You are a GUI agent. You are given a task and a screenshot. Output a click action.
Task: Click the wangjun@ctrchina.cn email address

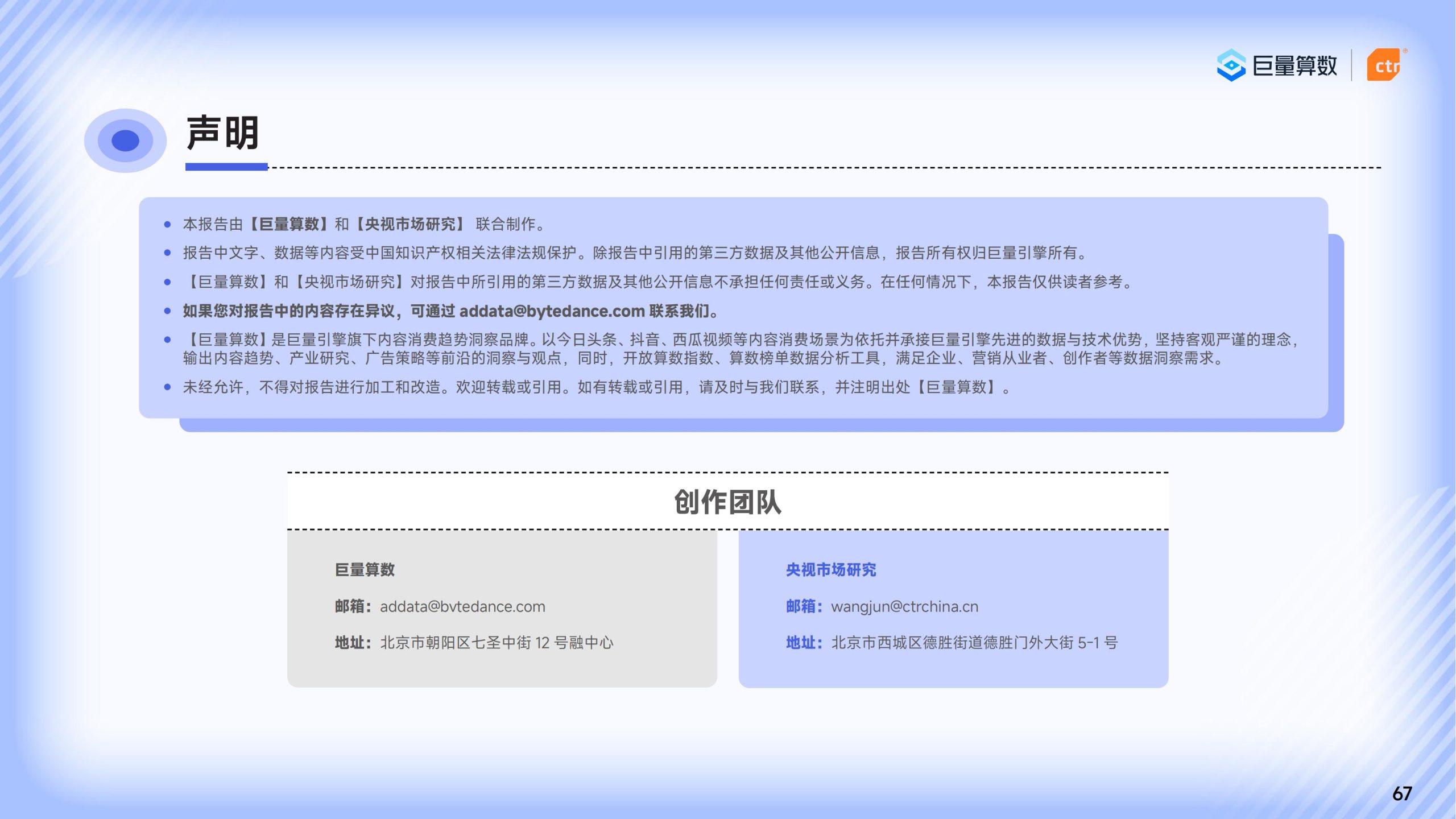click(904, 606)
